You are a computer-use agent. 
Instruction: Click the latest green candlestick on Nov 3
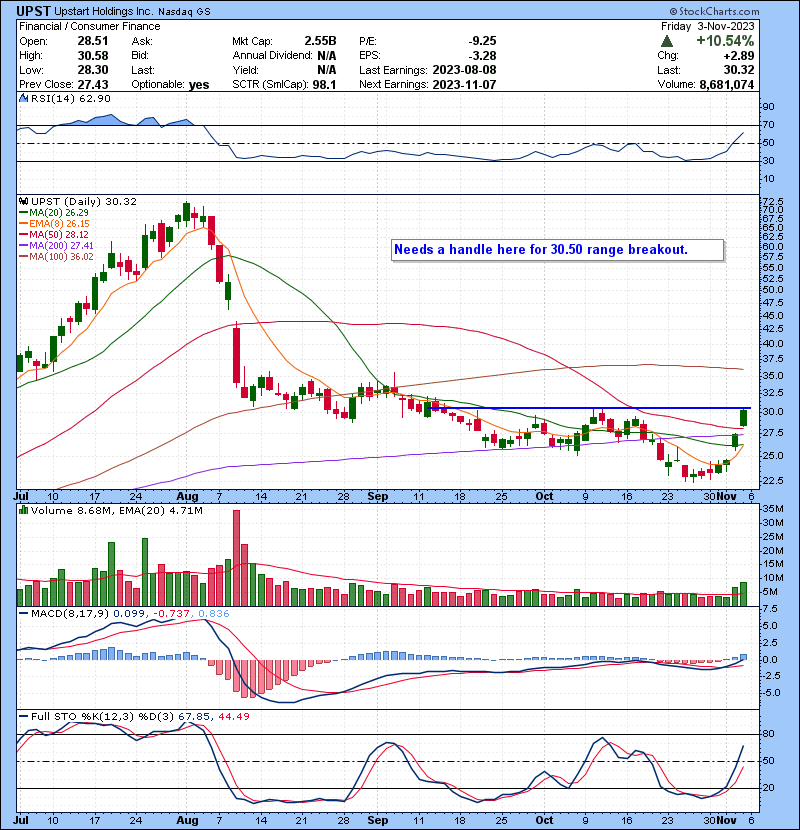point(743,418)
